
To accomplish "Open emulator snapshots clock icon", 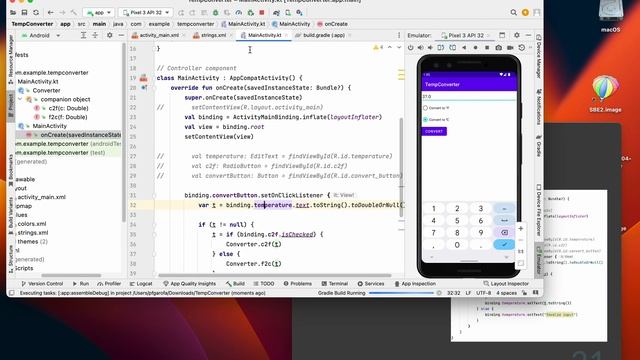I will point(522,48).
